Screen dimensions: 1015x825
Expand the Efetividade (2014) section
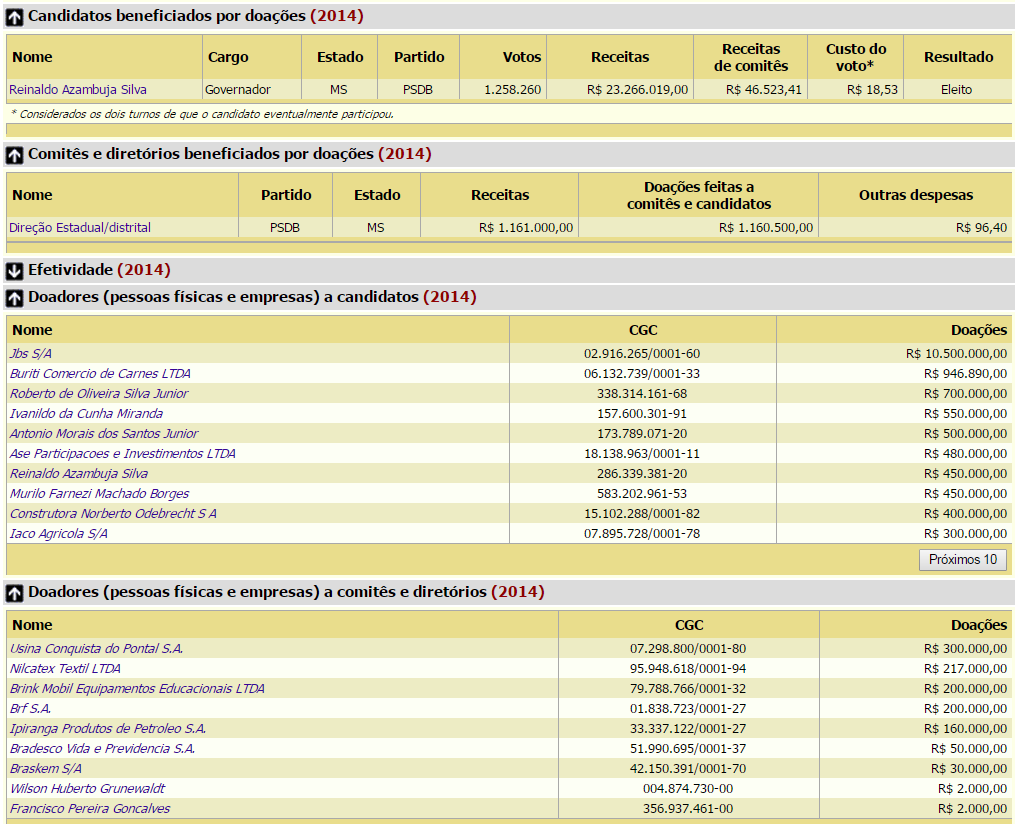click(x=14, y=271)
